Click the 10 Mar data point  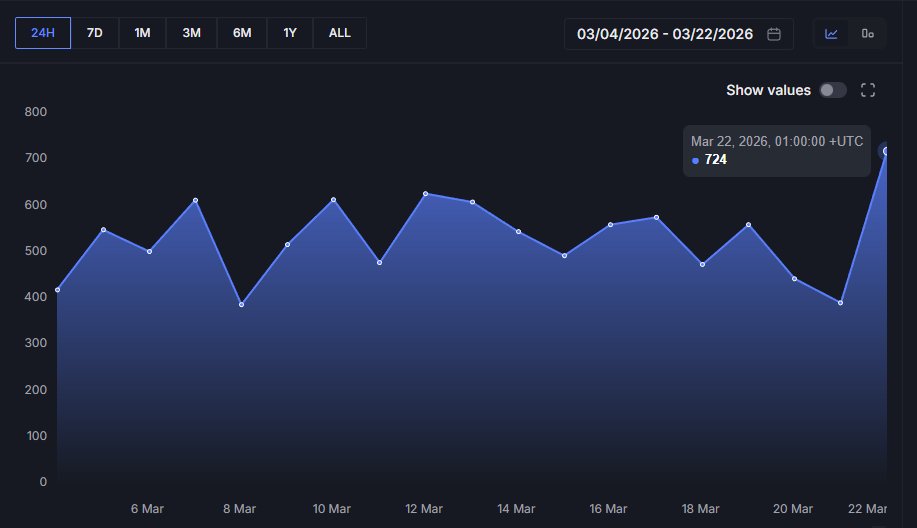333,200
